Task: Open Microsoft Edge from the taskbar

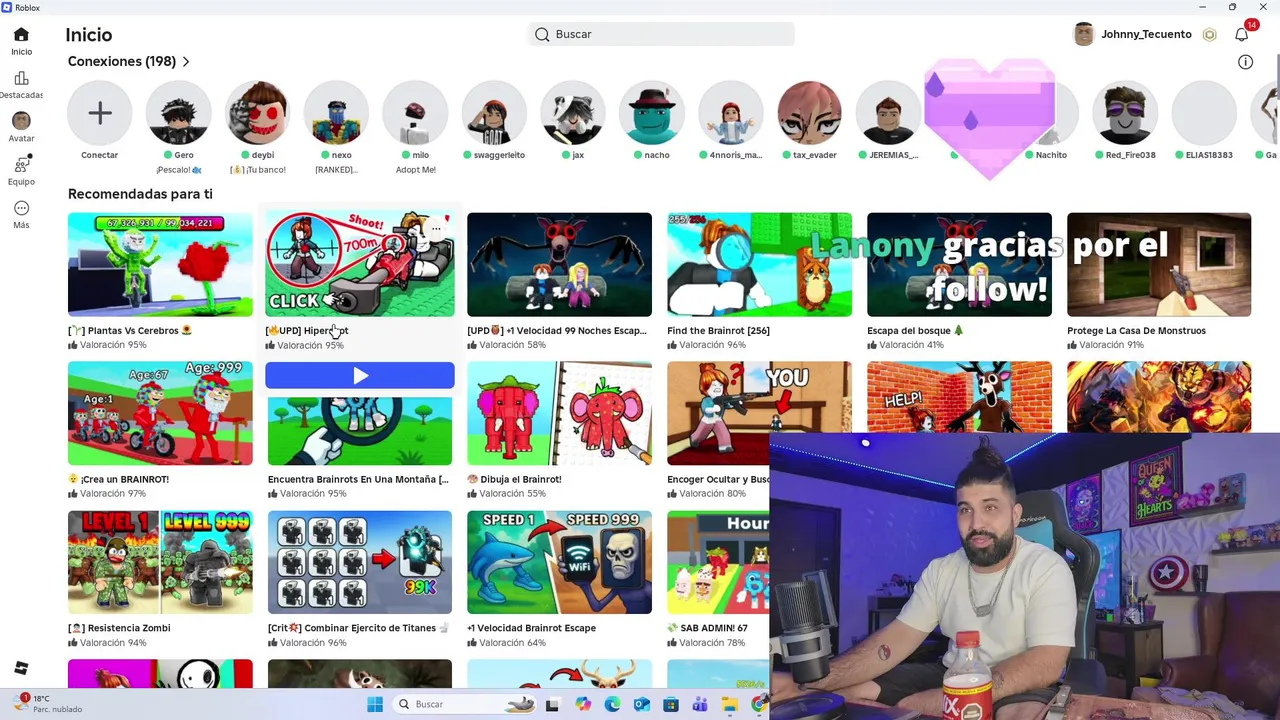Action: (x=612, y=704)
